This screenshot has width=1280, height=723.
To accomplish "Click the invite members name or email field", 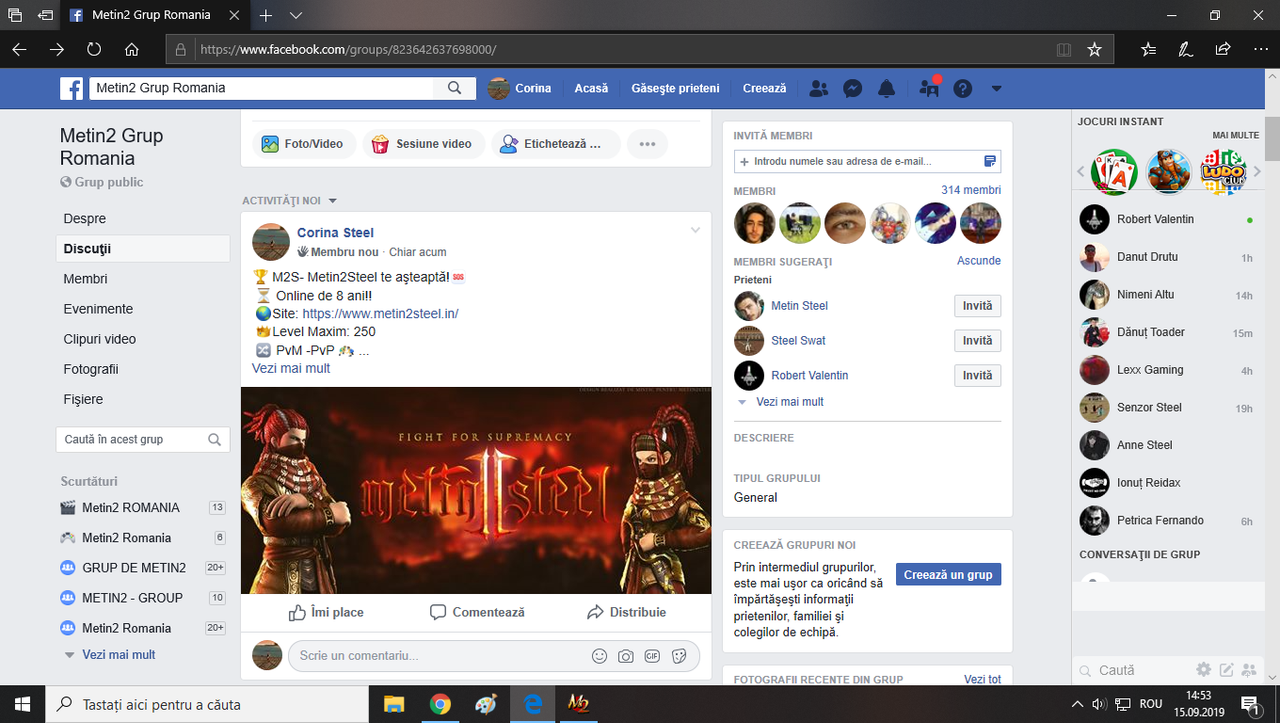I will pos(867,161).
